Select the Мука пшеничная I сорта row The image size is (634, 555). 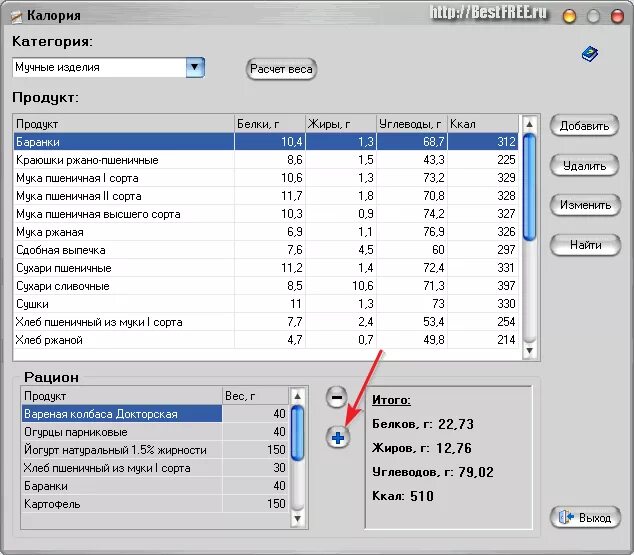click(x=266, y=177)
